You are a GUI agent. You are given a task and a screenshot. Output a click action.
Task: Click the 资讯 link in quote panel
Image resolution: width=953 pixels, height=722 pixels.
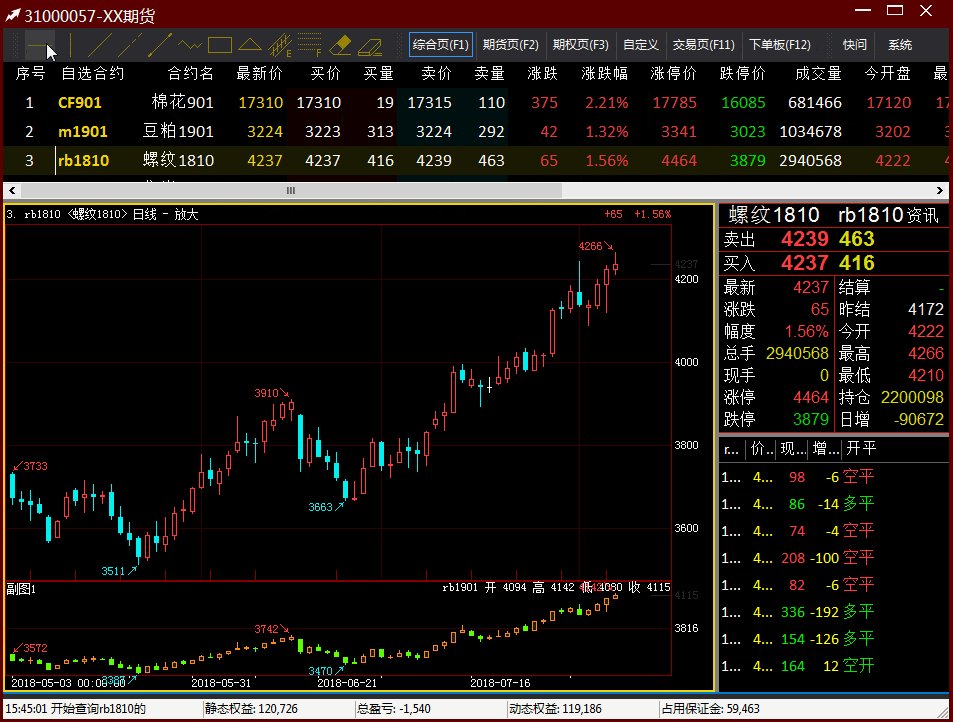923,215
